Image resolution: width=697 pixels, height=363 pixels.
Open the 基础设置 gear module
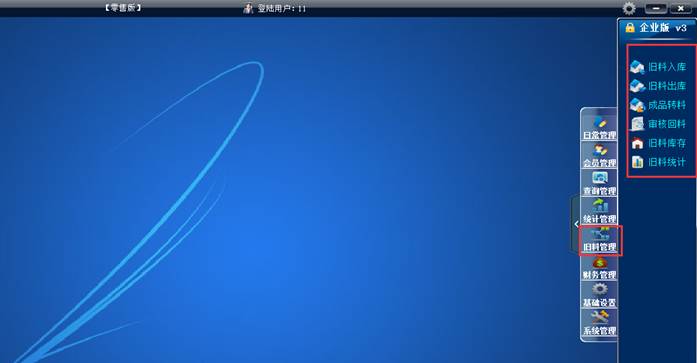(x=599, y=296)
